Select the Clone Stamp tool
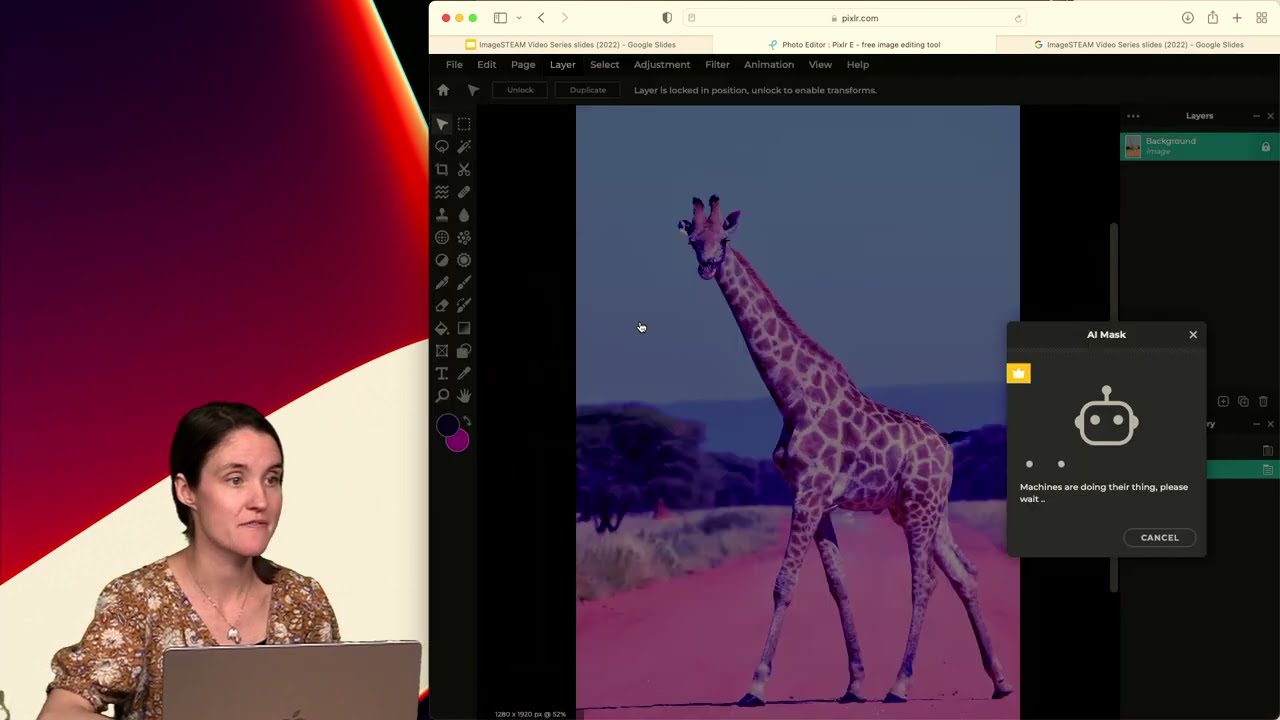1280x720 pixels. (x=442, y=215)
